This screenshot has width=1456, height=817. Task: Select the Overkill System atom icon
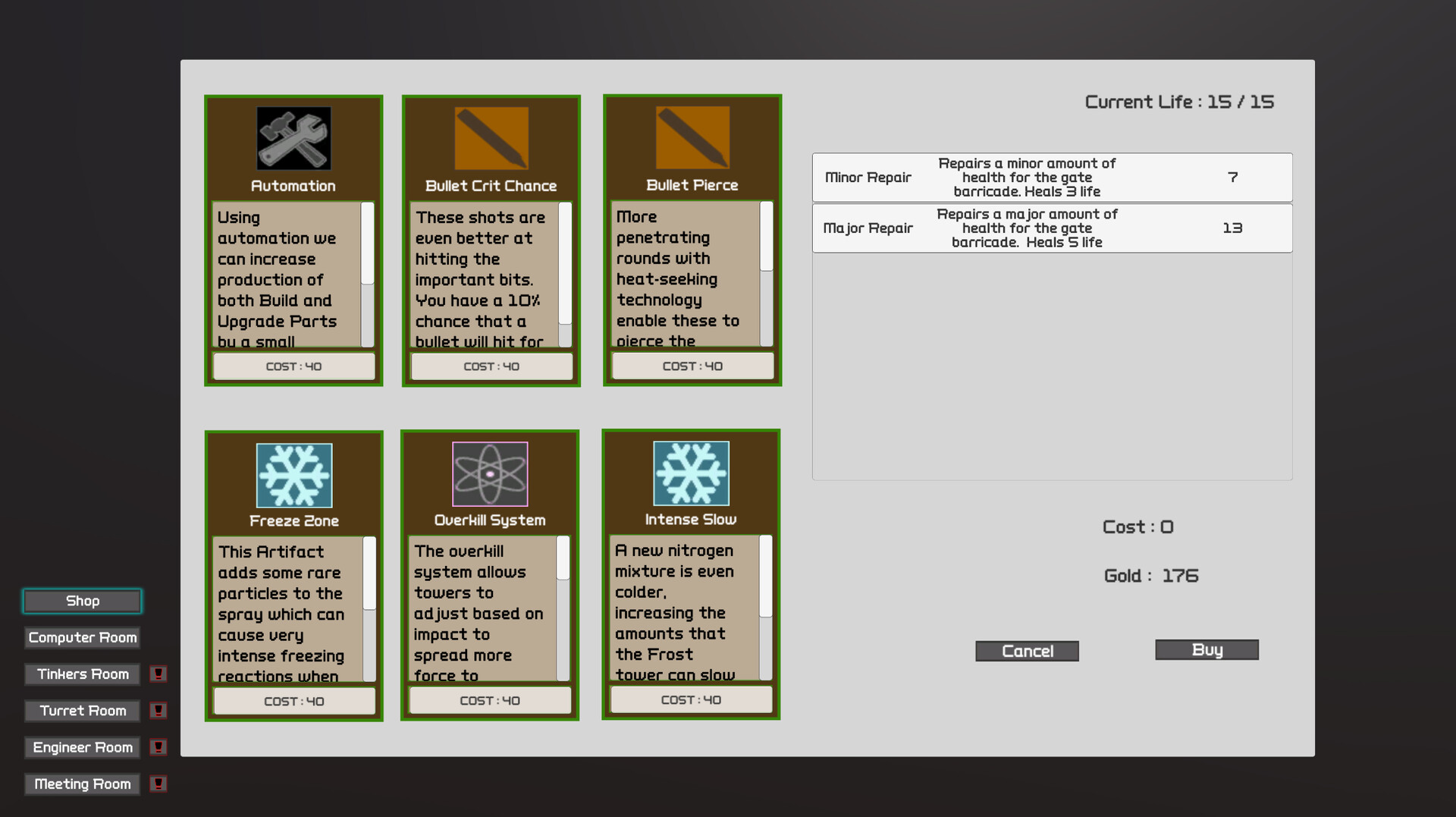click(490, 475)
